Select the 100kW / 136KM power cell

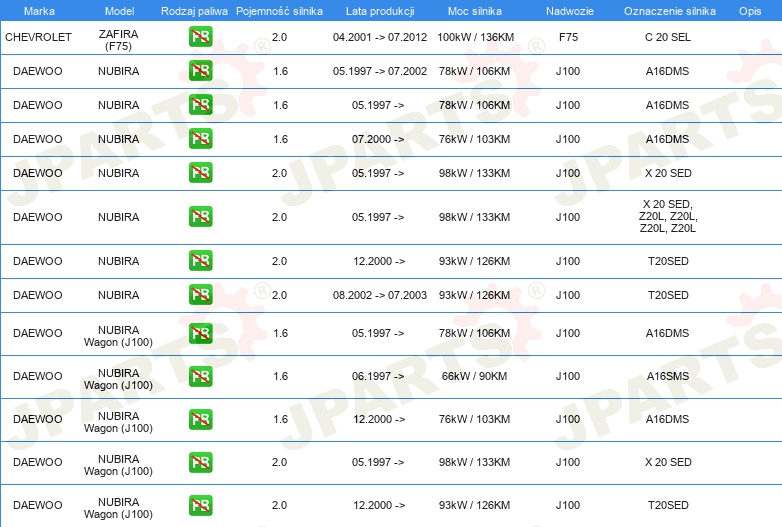coord(475,37)
